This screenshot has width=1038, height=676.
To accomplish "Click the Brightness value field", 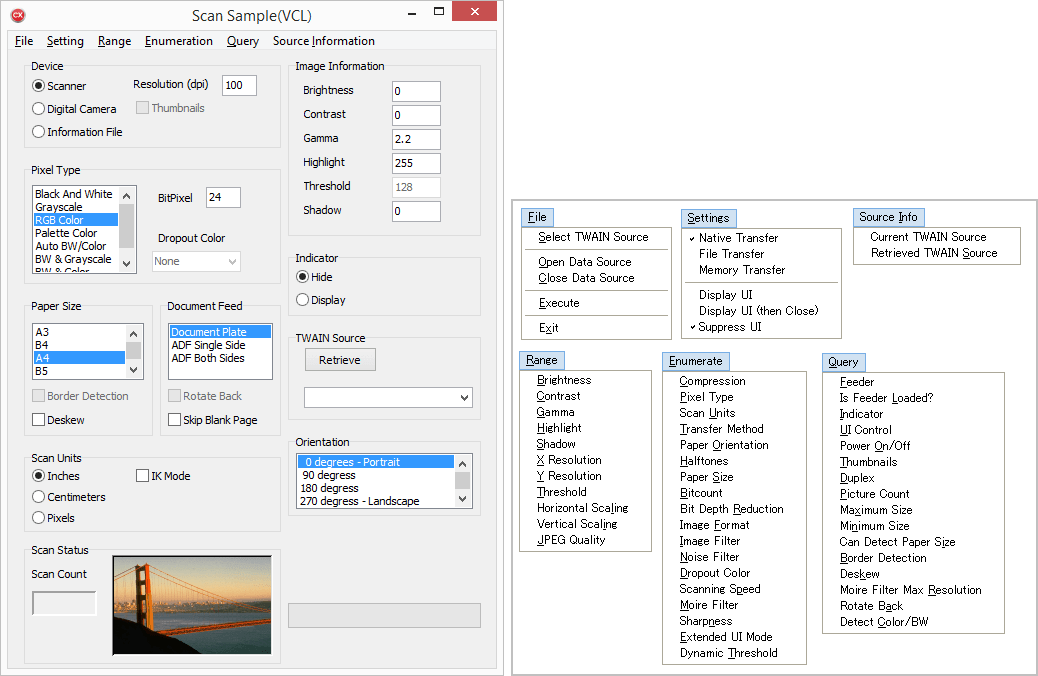I will tap(416, 91).
